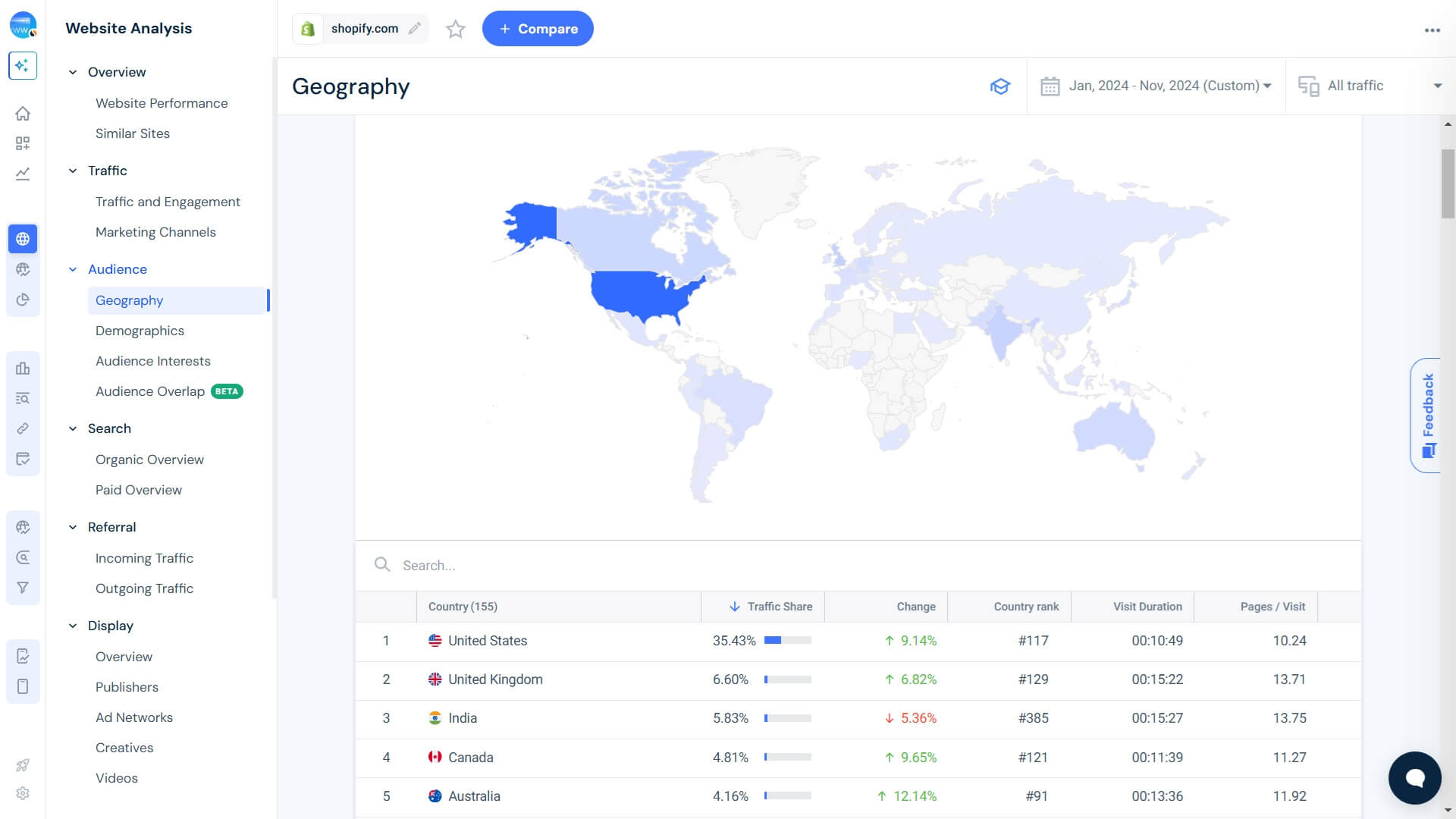Open Marketing Channels under Traffic
Viewport: 1456px width, 819px height.
pos(155,232)
